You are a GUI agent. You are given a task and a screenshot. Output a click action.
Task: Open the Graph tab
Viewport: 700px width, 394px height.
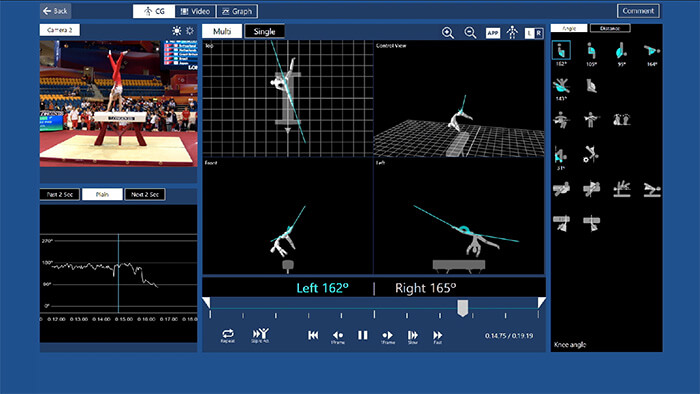point(237,11)
